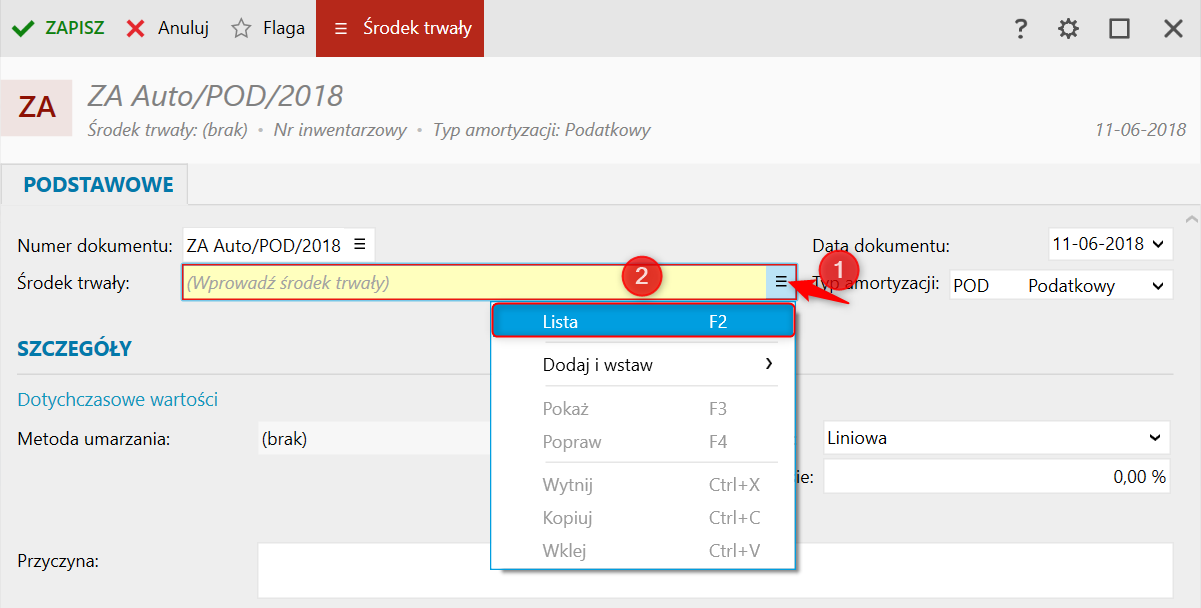Viewport: 1201px width, 608px height.
Task: Expand the Typ amortyzacji dropdown
Action: coord(1158,286)
